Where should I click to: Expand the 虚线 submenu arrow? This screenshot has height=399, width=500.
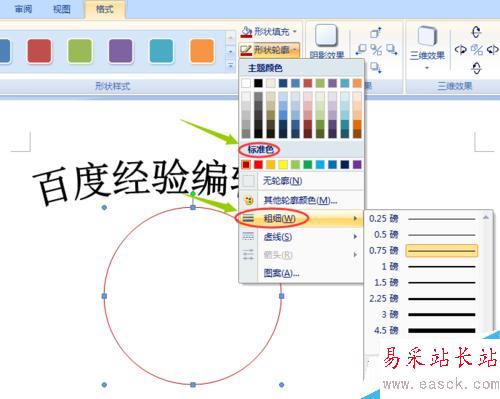click(x=355, y=237)
